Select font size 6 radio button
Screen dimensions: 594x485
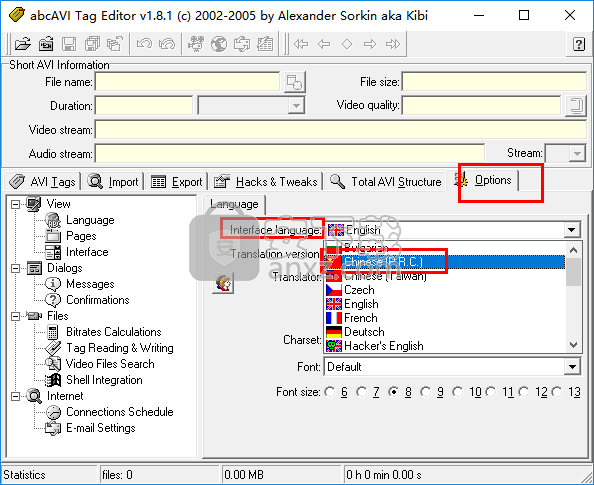point(330,392)
